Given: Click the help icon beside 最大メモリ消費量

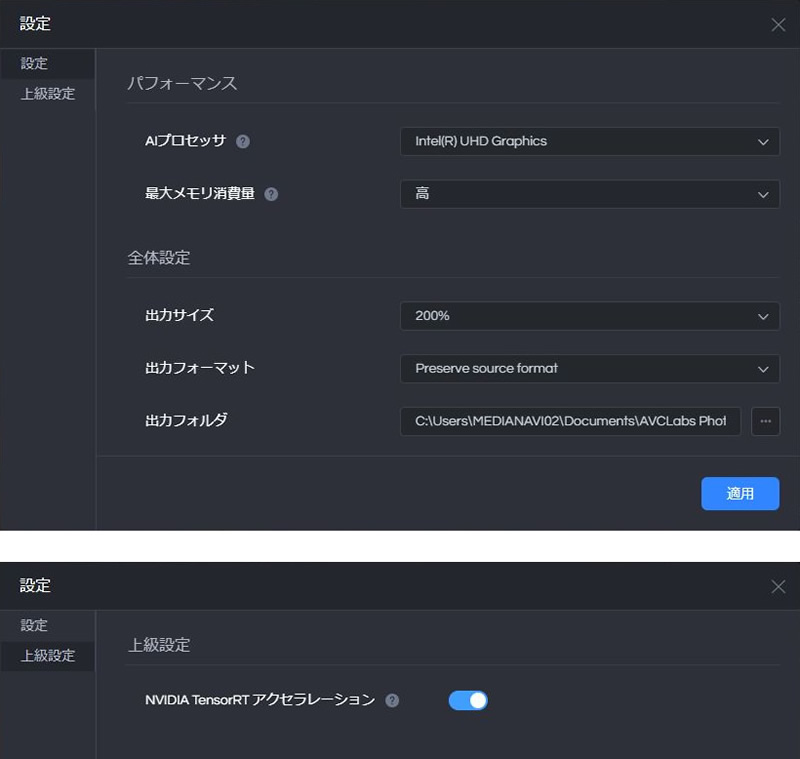Looking at the screenshot, I should click(271, 194).
